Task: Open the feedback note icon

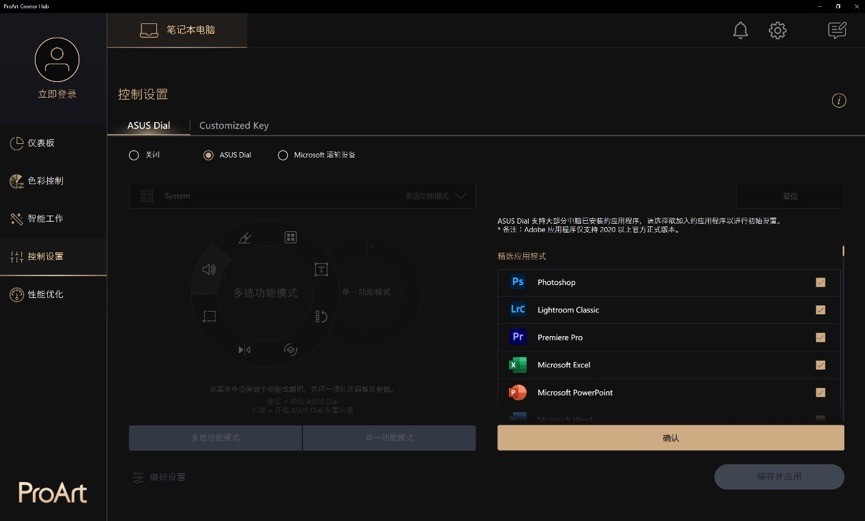Action: [x=837, y=30]
